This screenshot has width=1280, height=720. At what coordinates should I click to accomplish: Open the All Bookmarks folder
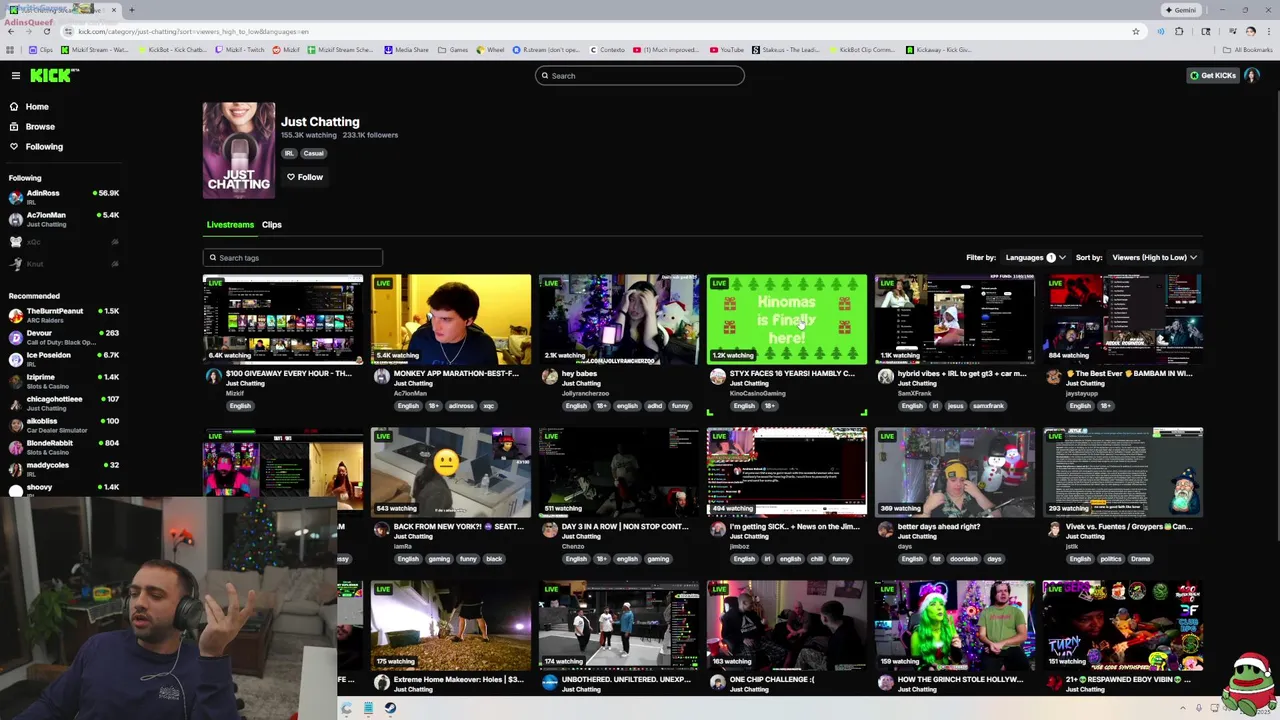click(1248, 49)
